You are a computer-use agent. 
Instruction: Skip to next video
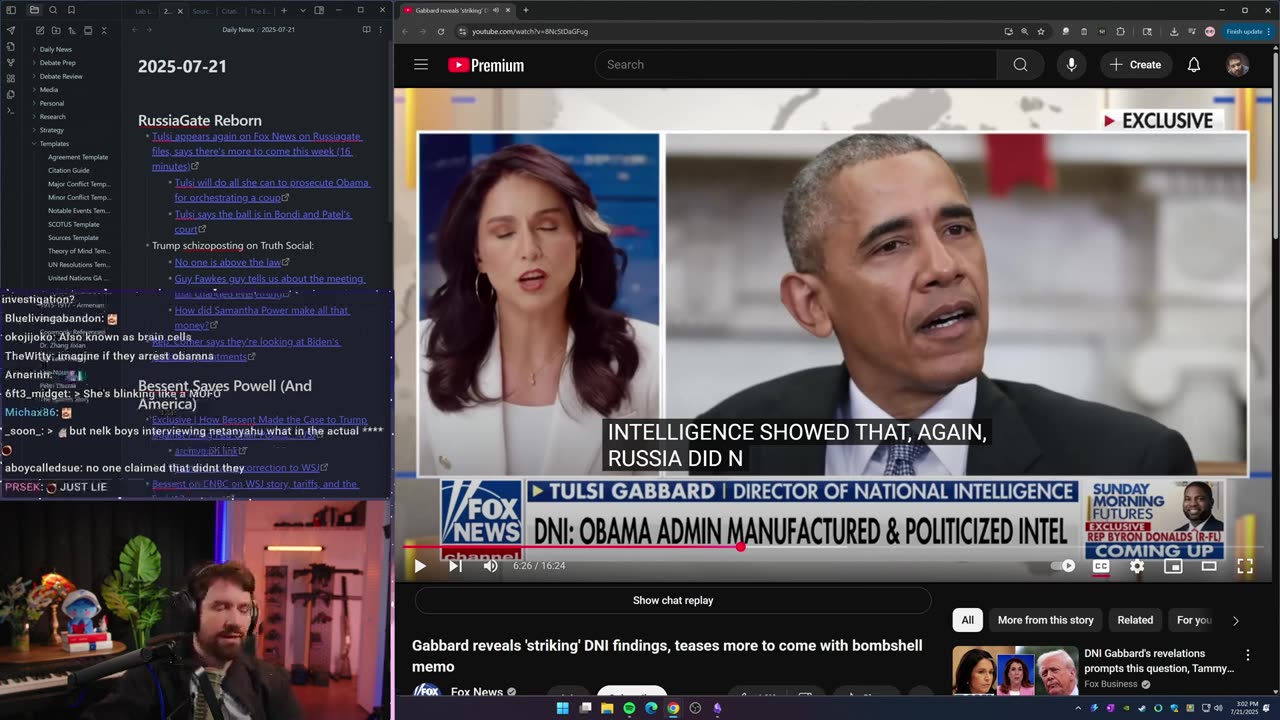[455, 566]
